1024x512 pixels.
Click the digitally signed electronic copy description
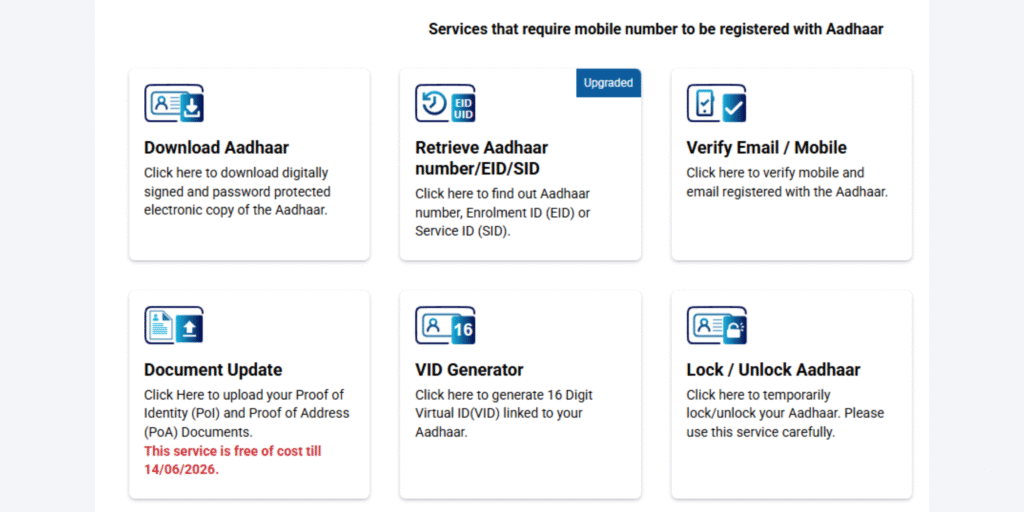[x=237, y=191]
